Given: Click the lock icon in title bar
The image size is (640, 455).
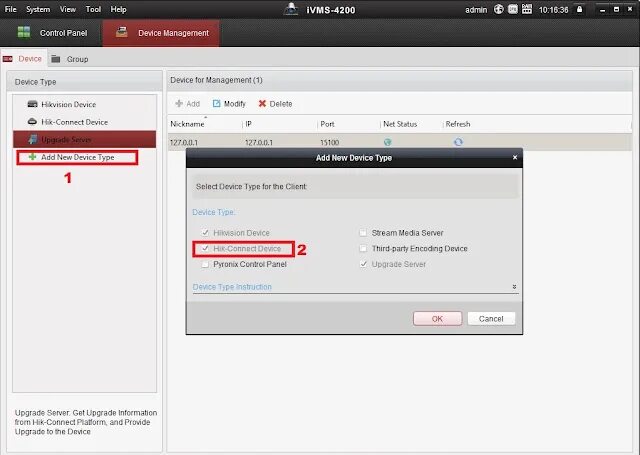Looking at the screenshot, I should [x=579, y=9].
